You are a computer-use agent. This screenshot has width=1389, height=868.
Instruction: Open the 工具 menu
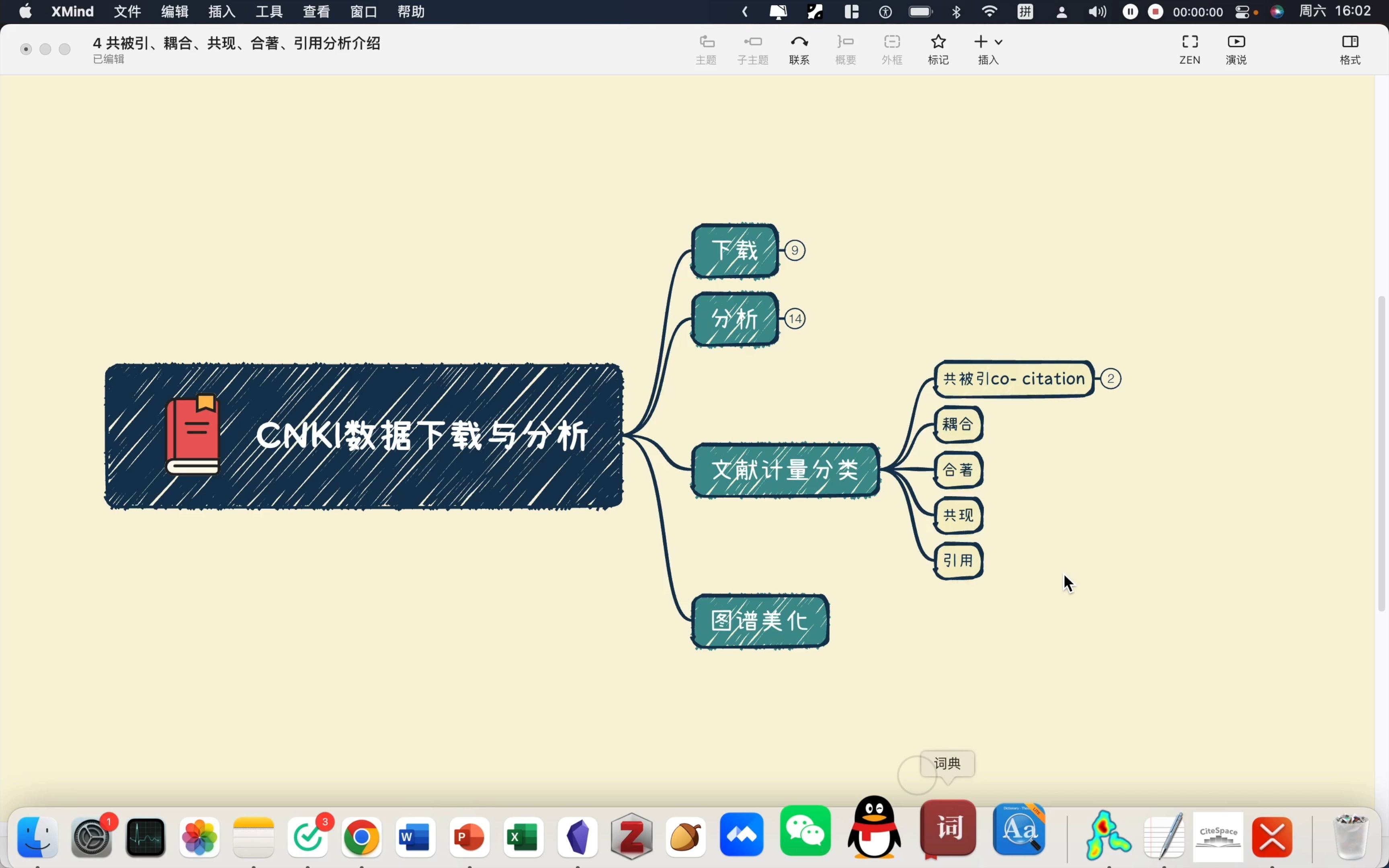tap(269, 12)
